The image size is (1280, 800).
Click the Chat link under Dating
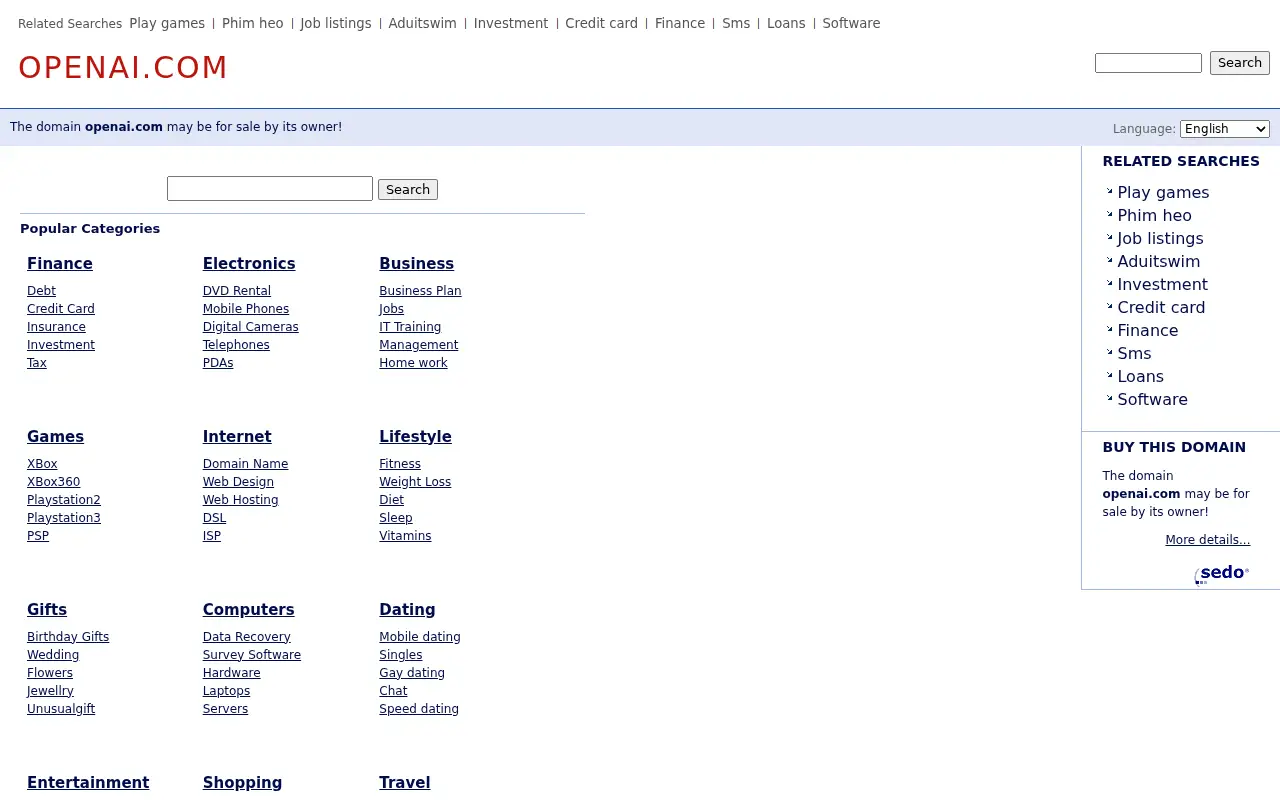(393, 691)
